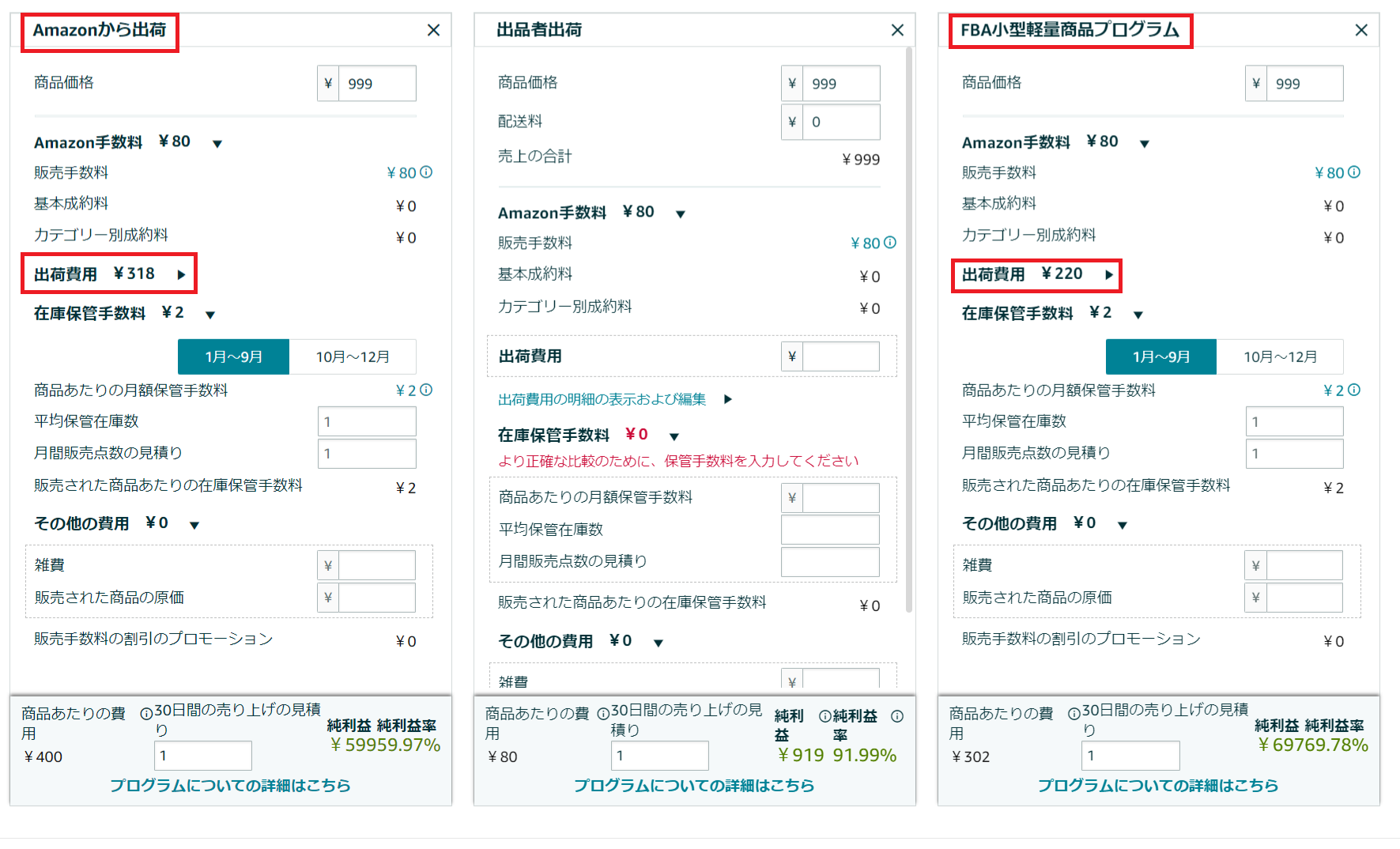Image resolution: width=1400 pixels, height=849 pixels.
Task: Click info icon next to 商品あたりの費用 in 出品者出荷
Action: 603,714
